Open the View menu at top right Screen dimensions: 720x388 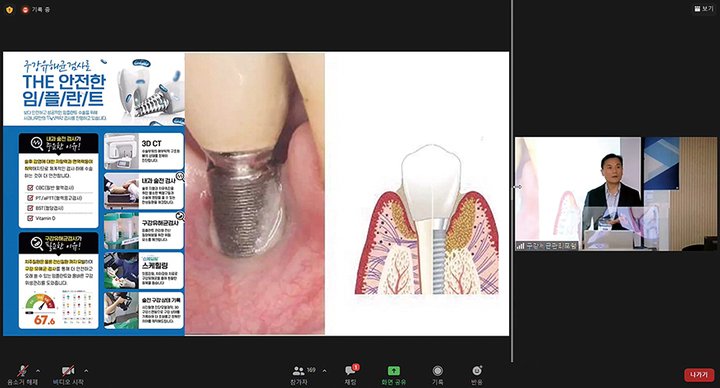pyautogui.click(x=704, y=9)
